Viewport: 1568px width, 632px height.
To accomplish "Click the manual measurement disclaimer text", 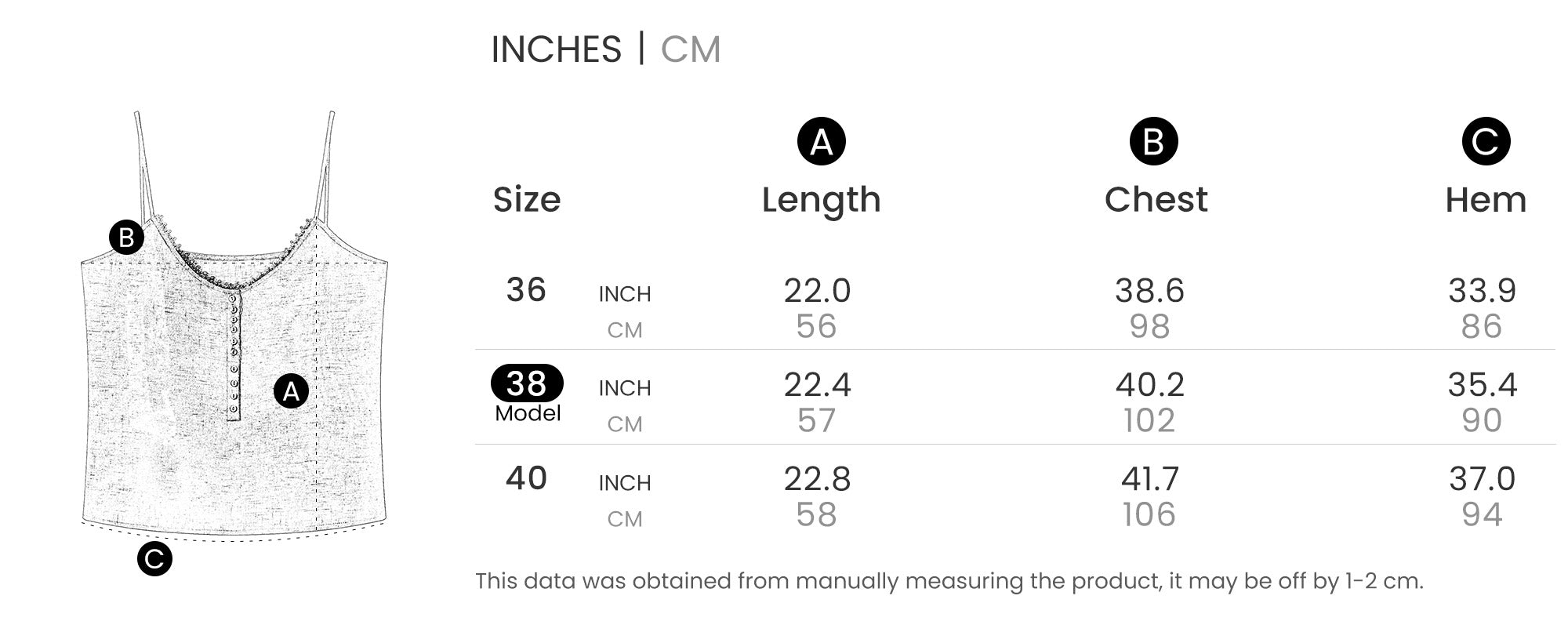I will tap(949, 581).
